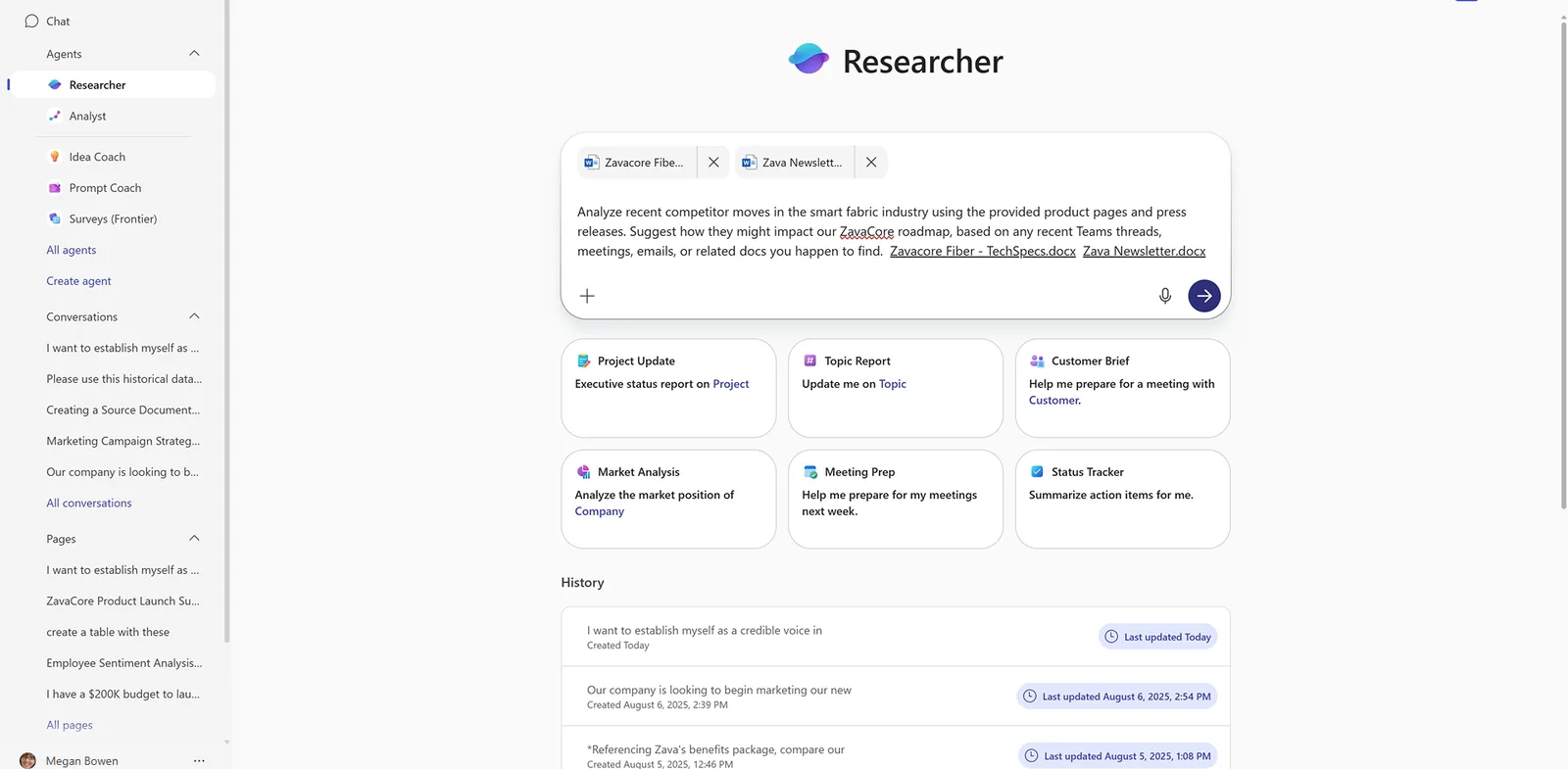Open page 'create a table with these'
The height and width of the screenshot is (769, 1568).
click(x=108, y=632)
